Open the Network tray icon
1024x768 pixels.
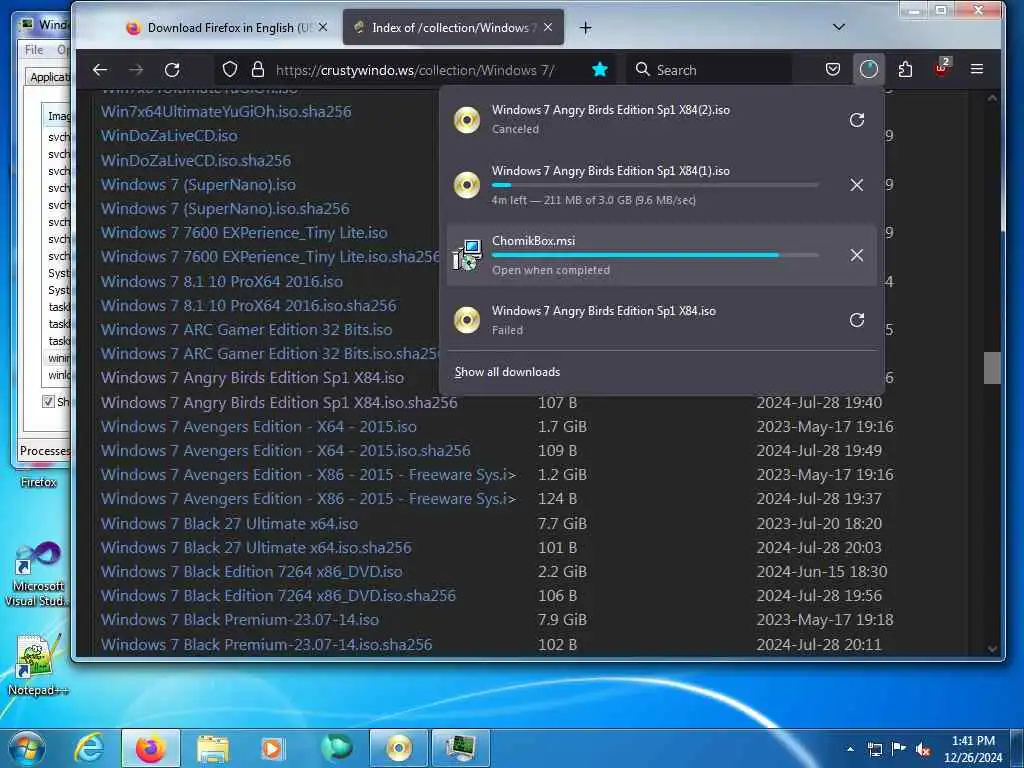coord(875,750)
